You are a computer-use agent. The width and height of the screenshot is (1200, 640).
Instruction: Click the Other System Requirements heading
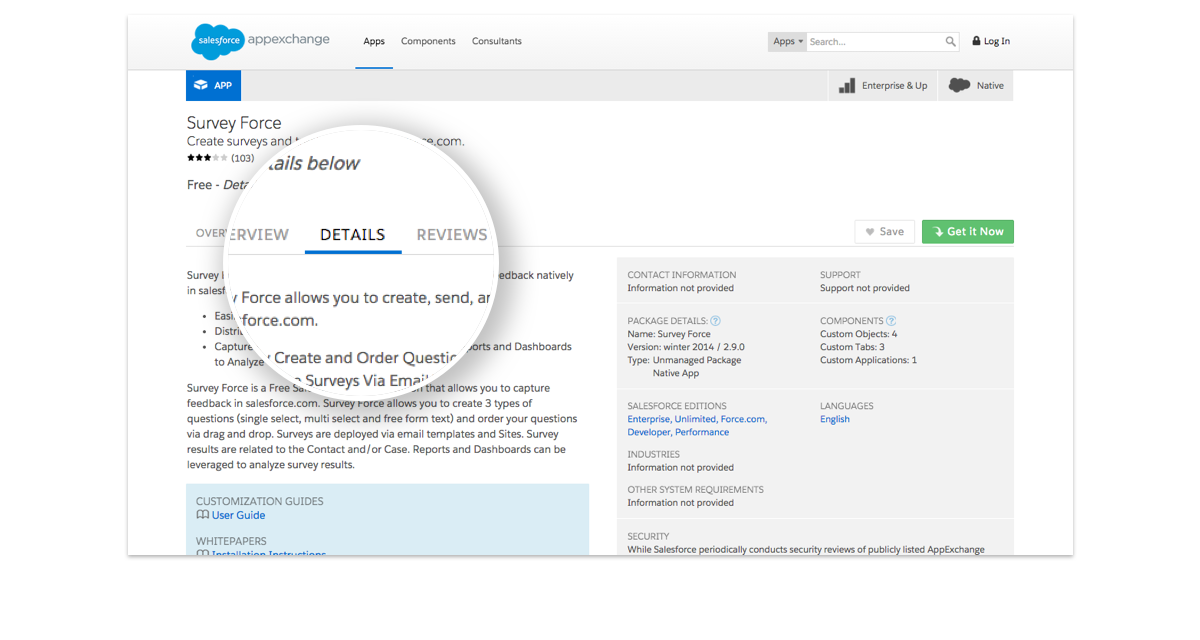(696, 490)
